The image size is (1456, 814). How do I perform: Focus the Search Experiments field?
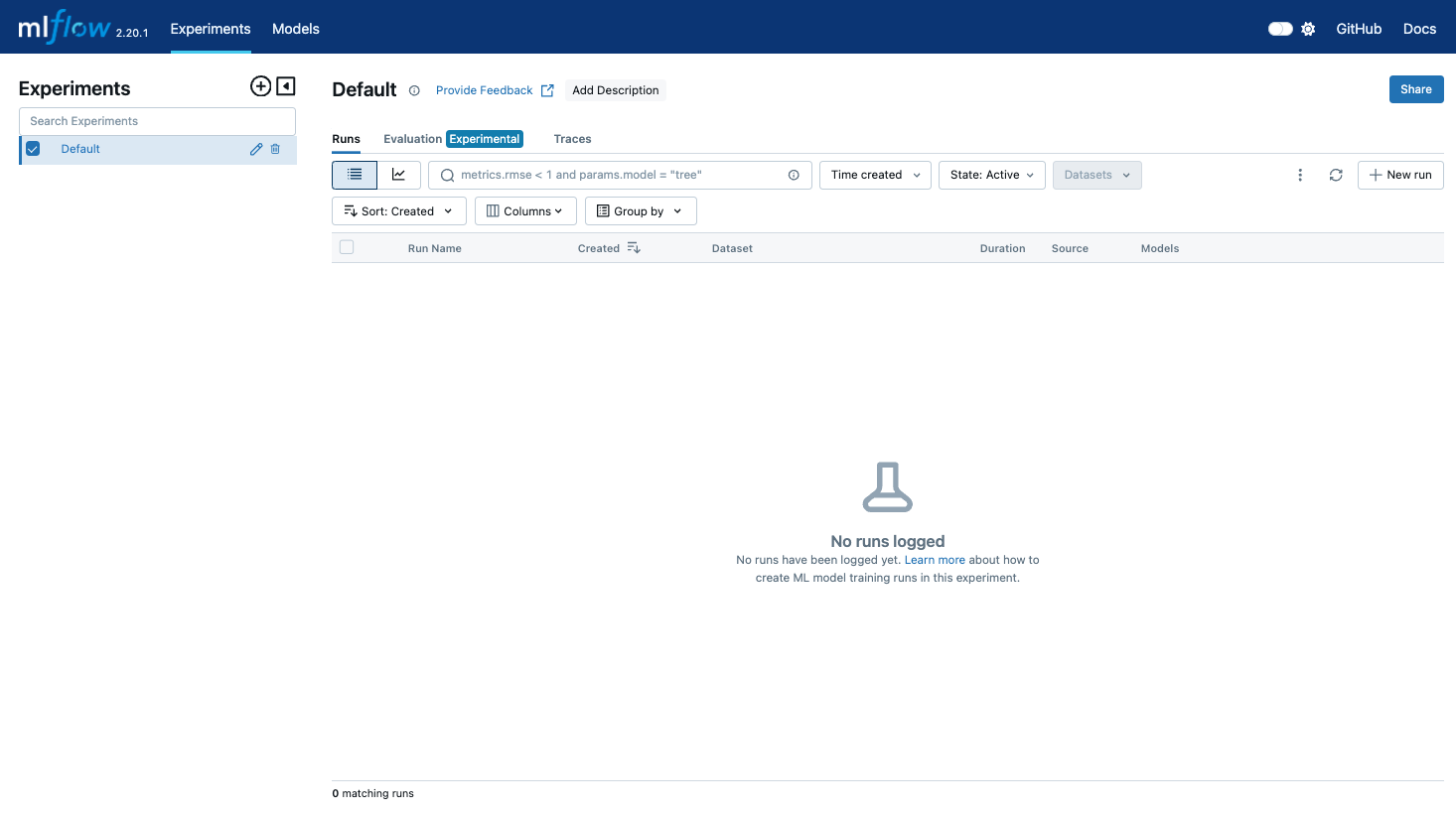[x=157, y=121]
